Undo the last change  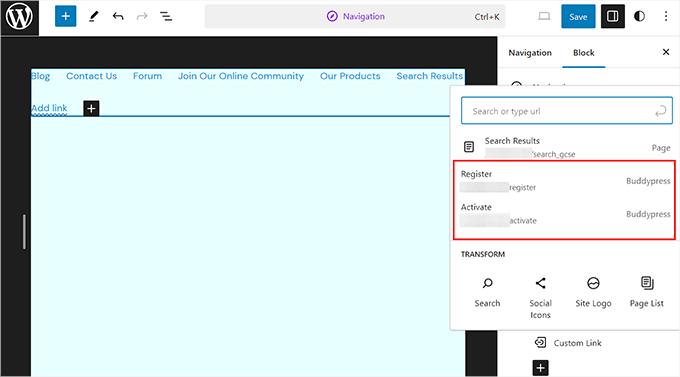coord(118,16)
